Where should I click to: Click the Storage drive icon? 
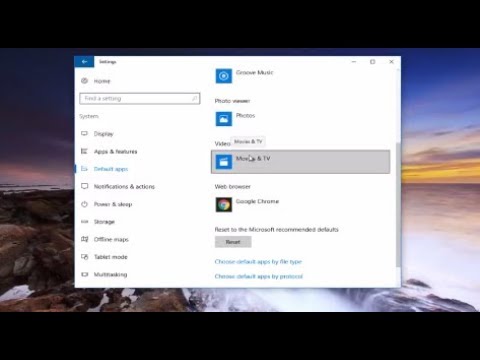click(84, 221)
